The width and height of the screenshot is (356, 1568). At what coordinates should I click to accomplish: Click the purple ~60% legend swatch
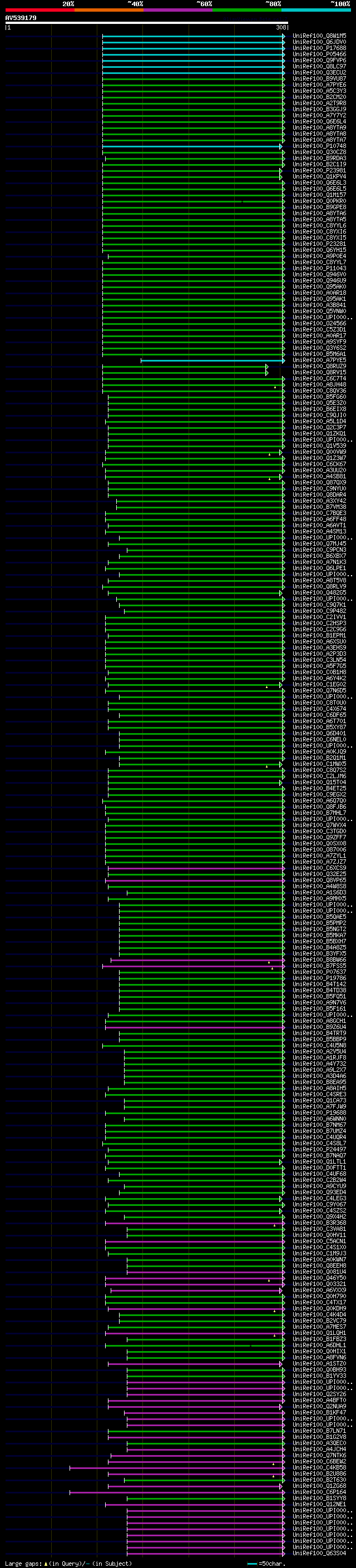point(177,10)
